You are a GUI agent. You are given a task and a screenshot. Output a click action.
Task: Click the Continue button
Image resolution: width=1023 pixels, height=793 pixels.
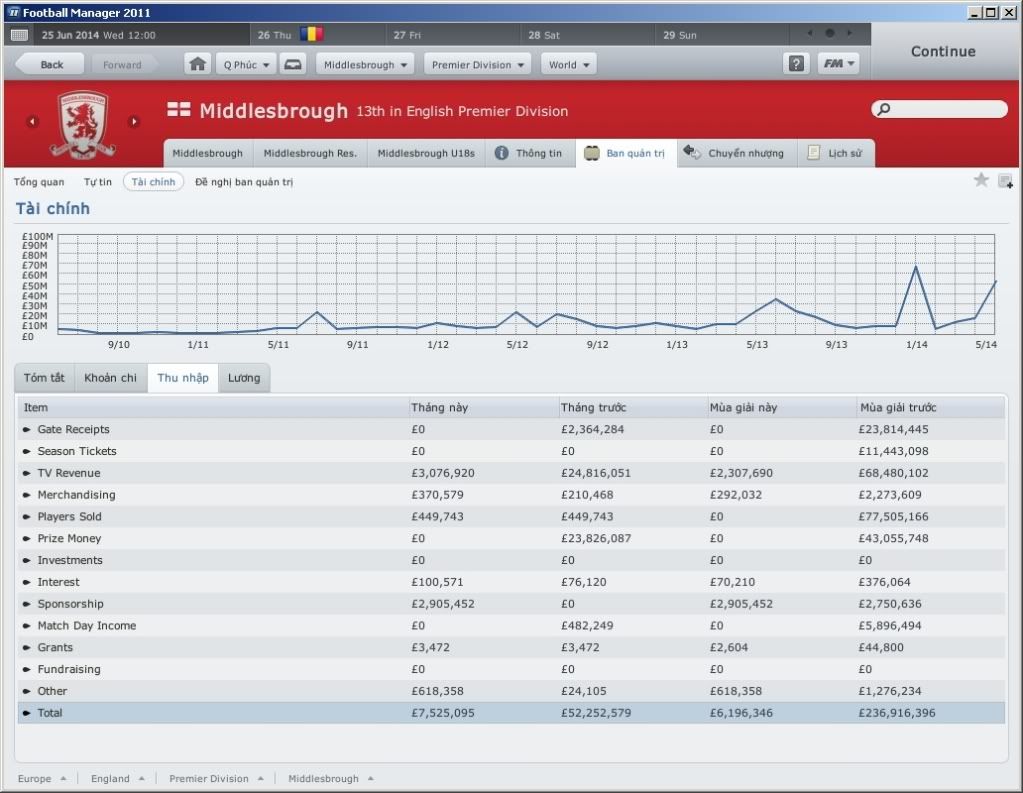coord(943,52)
